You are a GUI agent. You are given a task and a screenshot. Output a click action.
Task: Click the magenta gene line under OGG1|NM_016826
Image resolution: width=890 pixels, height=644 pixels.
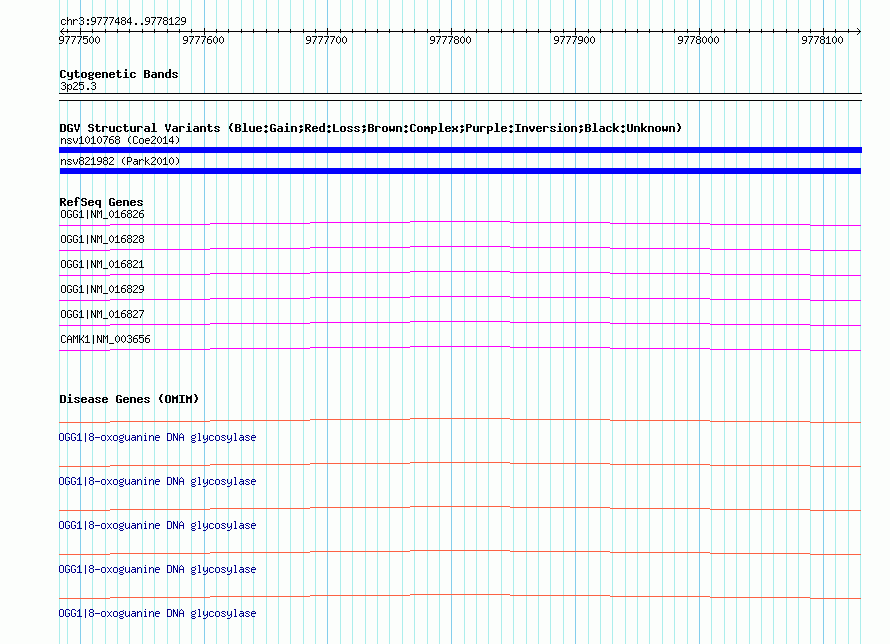pos(460,224)
